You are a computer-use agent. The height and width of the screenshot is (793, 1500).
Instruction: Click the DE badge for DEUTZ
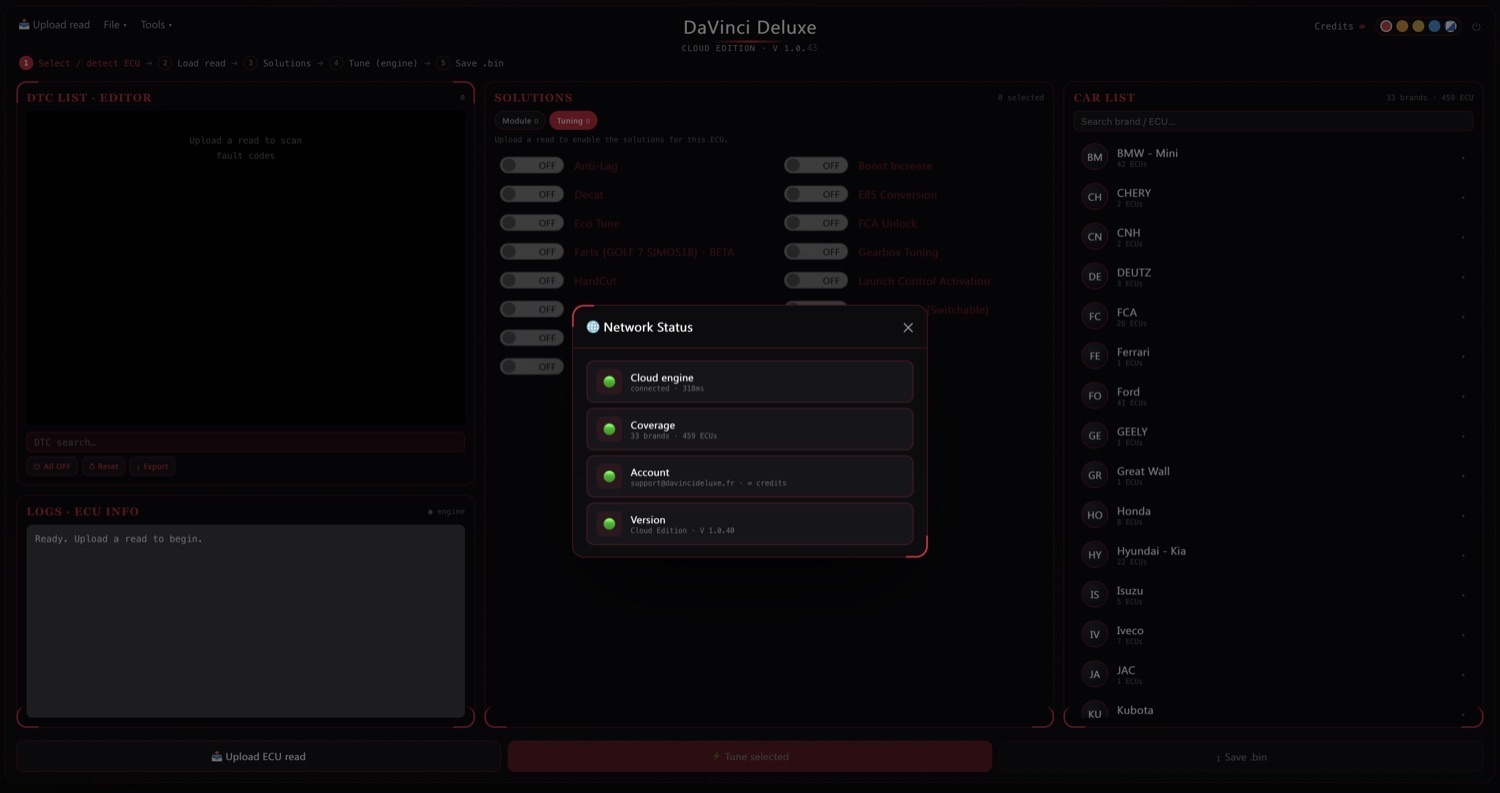click(1095, 277)
